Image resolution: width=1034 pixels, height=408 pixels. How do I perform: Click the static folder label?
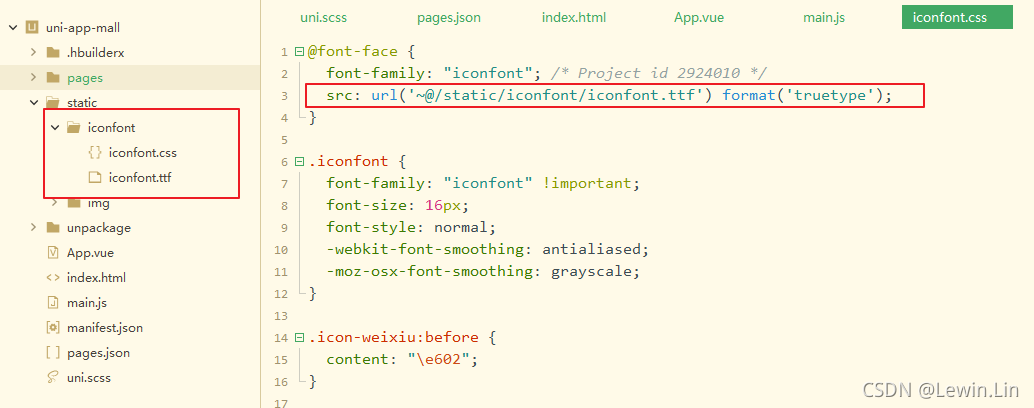pos(82,103)
